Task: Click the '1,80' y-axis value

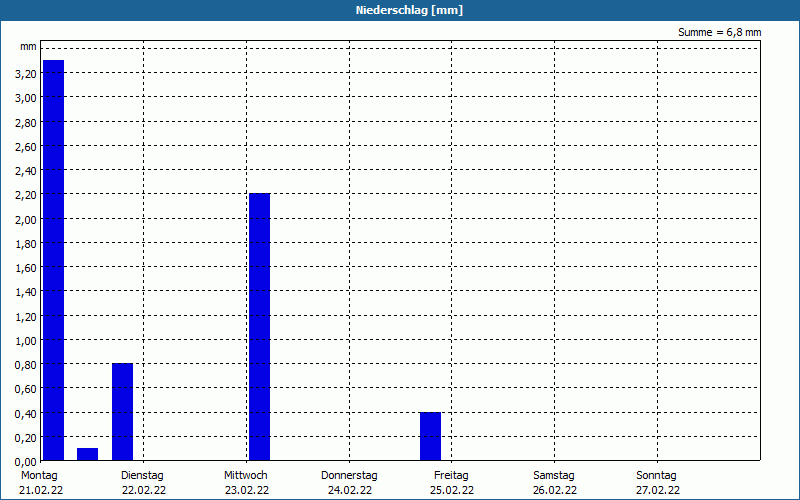Action: point(26,244)
